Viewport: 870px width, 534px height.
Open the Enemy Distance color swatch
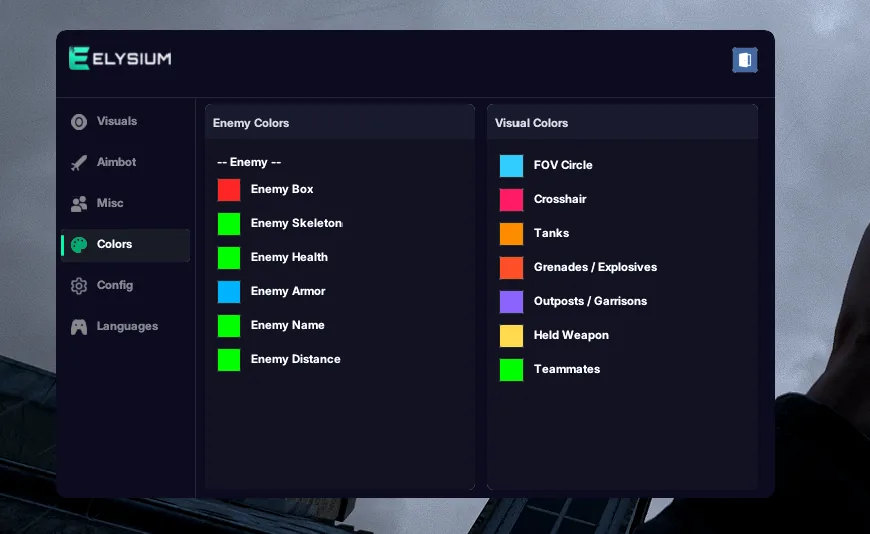coord(229,360)
